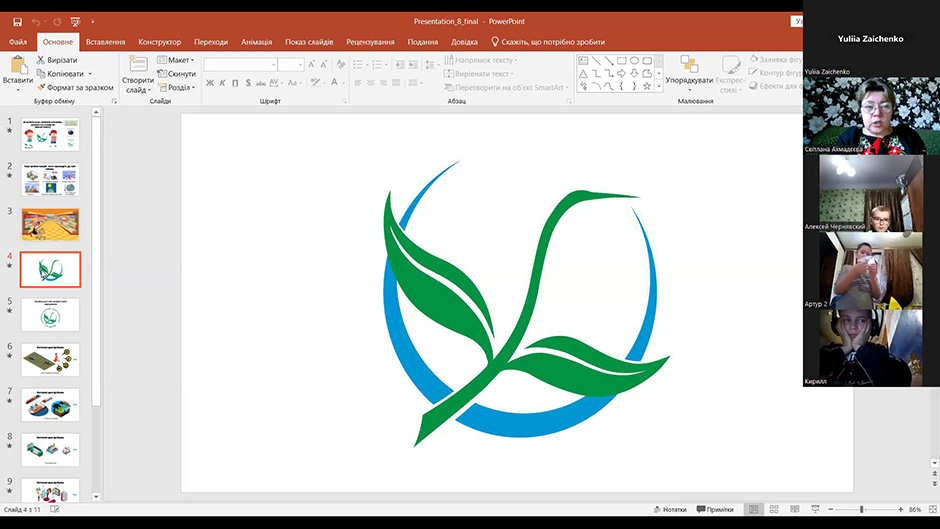
Task: Align text left in paragraph group
Action: pos(358,83)
